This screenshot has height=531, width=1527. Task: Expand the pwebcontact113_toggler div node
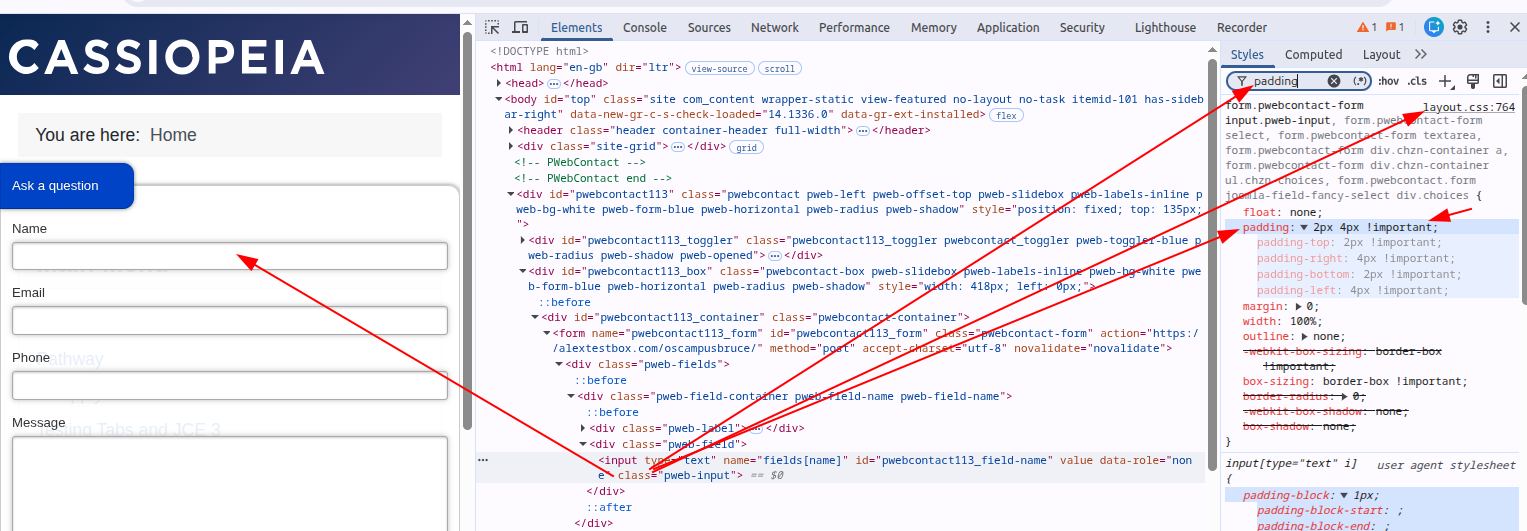point(523,240)
